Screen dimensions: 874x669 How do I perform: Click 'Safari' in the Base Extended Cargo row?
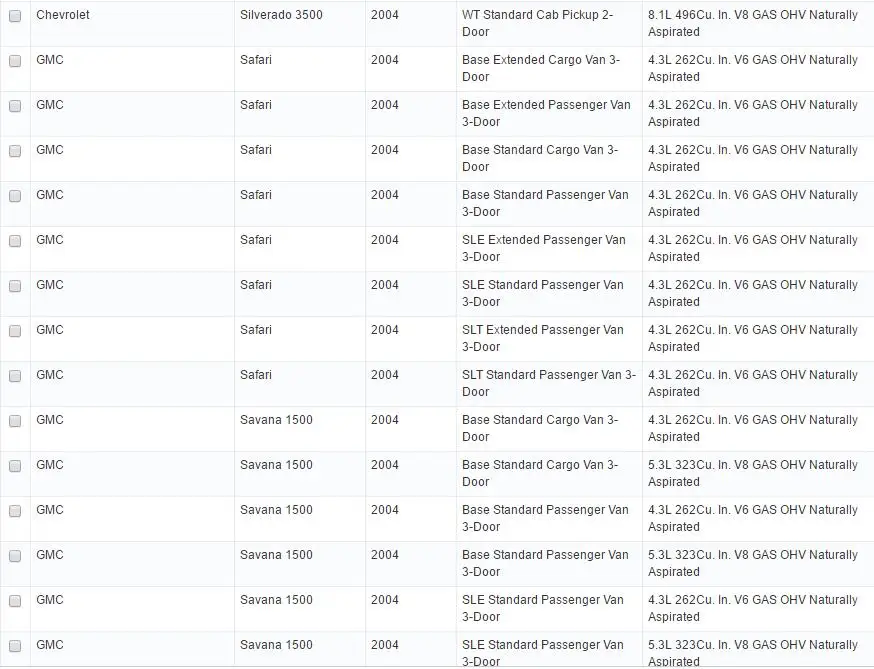click(x=256, y=60)
